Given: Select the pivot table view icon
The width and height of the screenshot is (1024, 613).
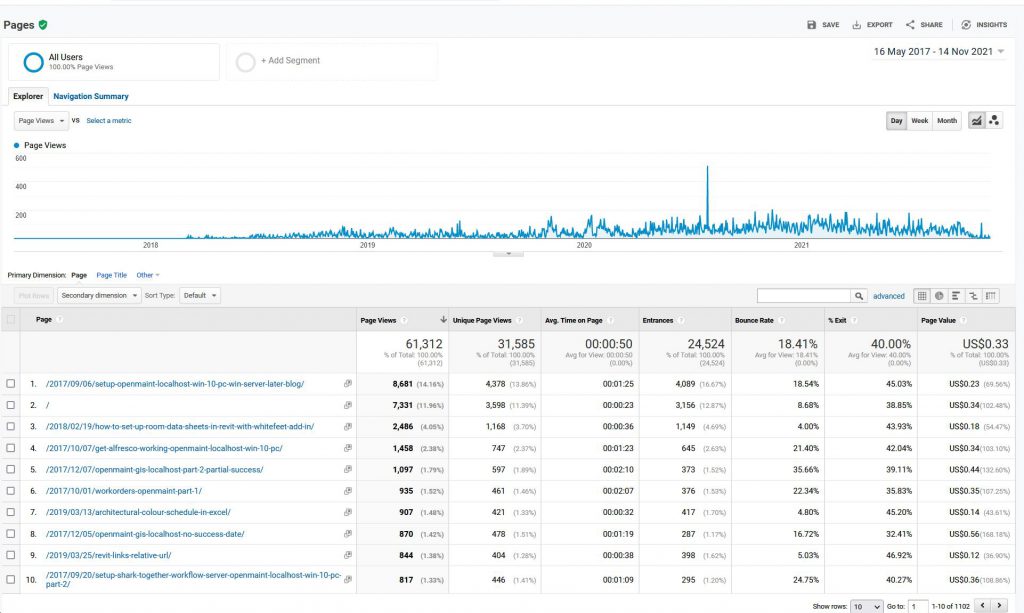Looking at the screenshot, I should pos(990,296).
